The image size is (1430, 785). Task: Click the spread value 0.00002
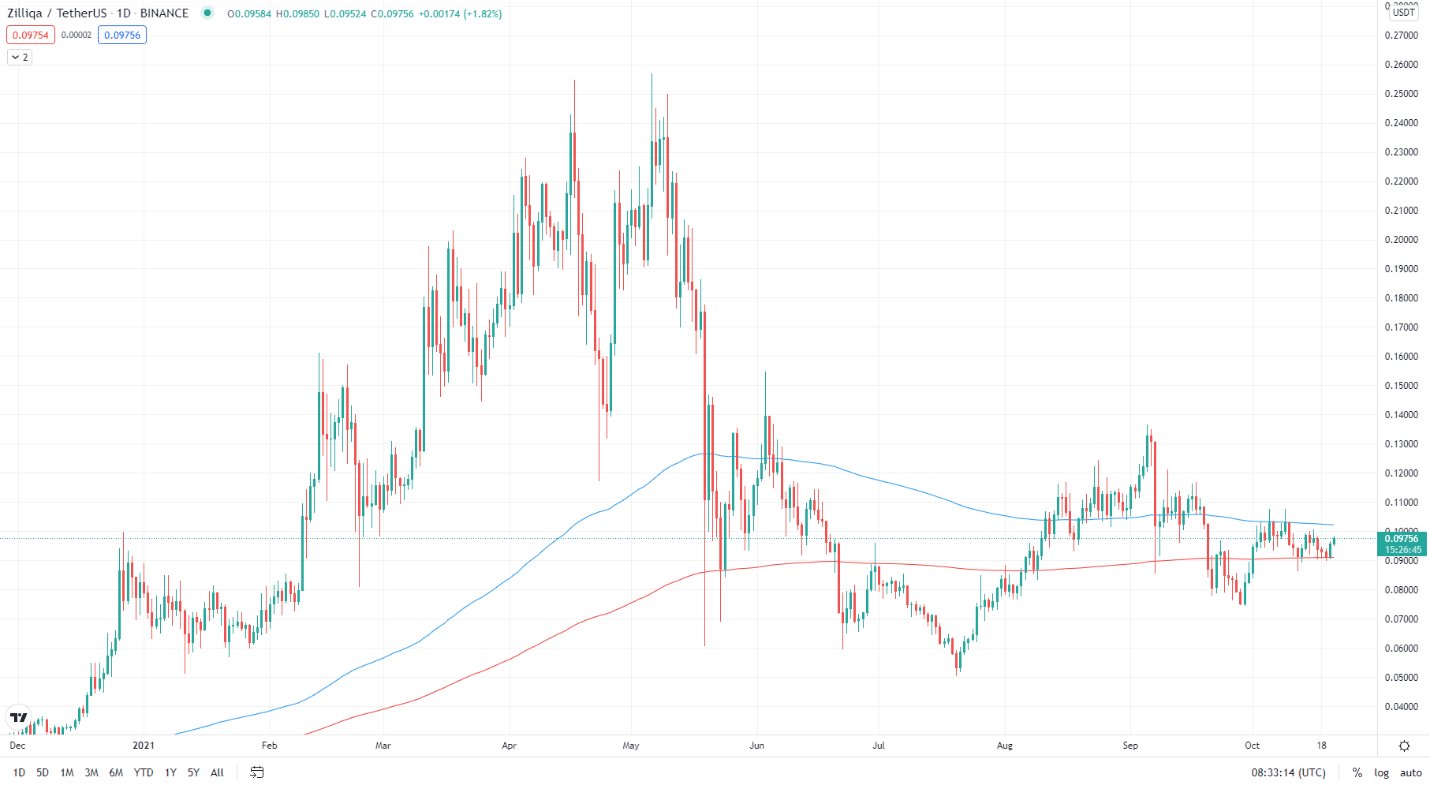click(x=77, y=35)
